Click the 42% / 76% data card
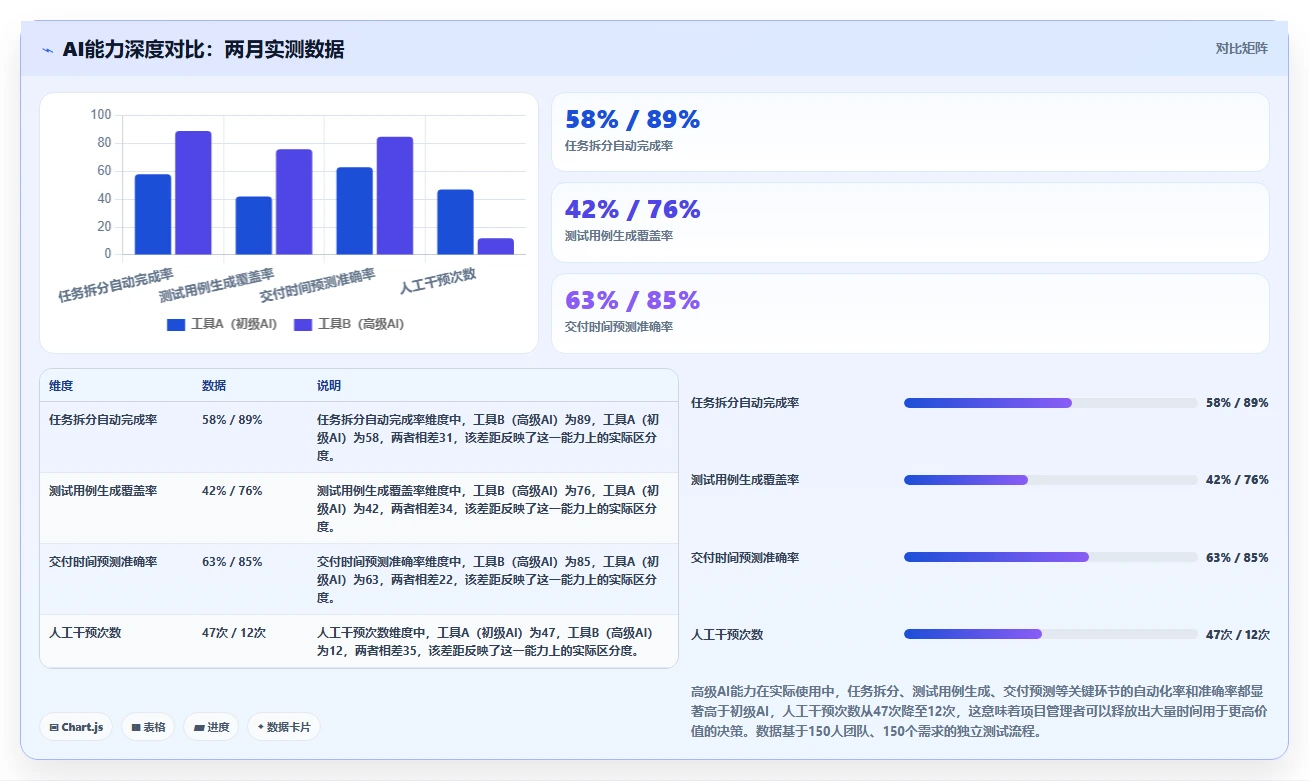Image resolution: width=1309 pixels, height=781 pixels. 910,222
